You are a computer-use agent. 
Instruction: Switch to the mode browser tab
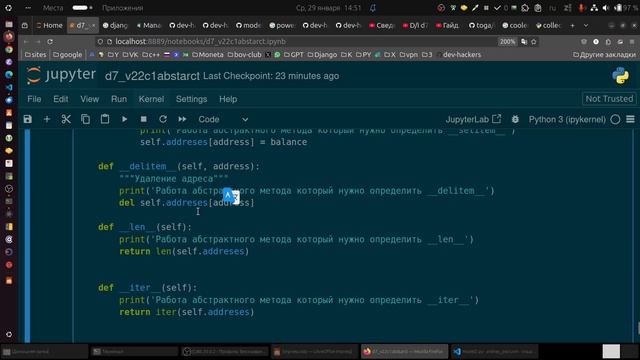248,25
